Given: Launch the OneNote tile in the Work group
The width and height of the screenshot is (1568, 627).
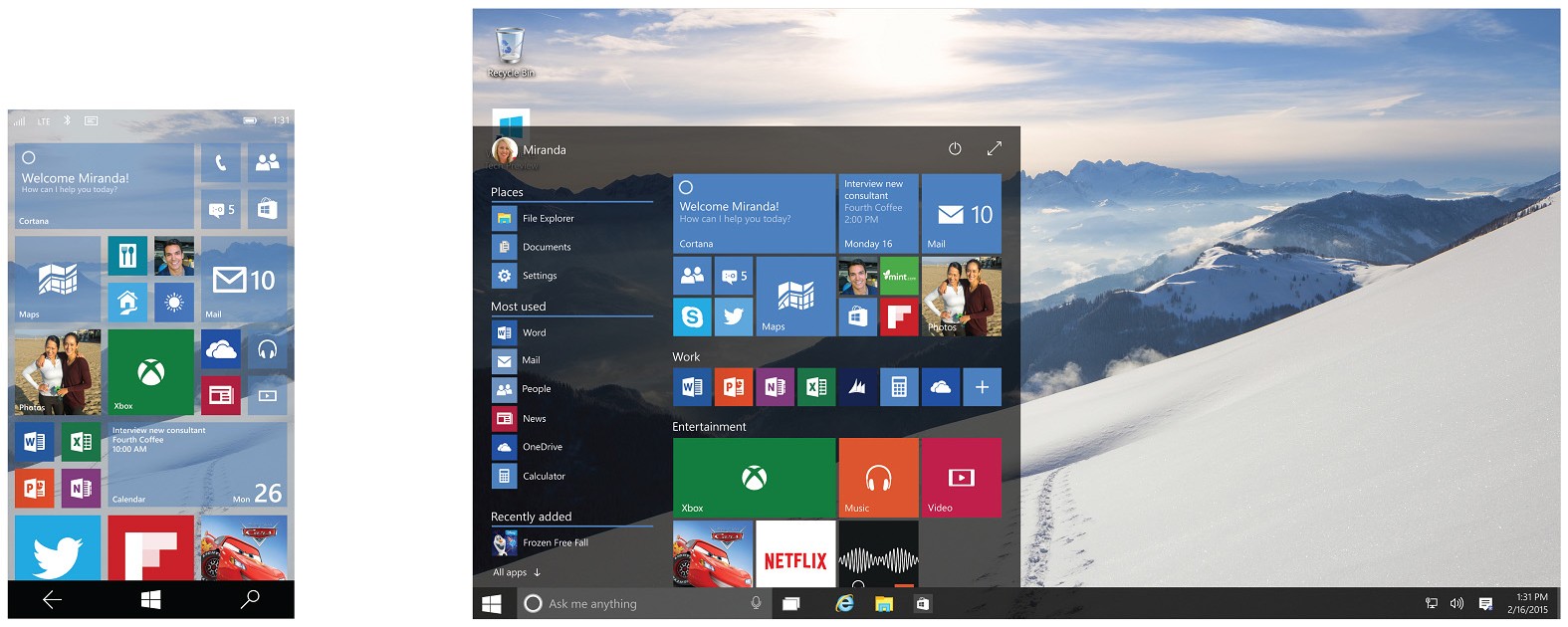Looking at the screenshot, I should pyautogui.click(x=776, y=387).
